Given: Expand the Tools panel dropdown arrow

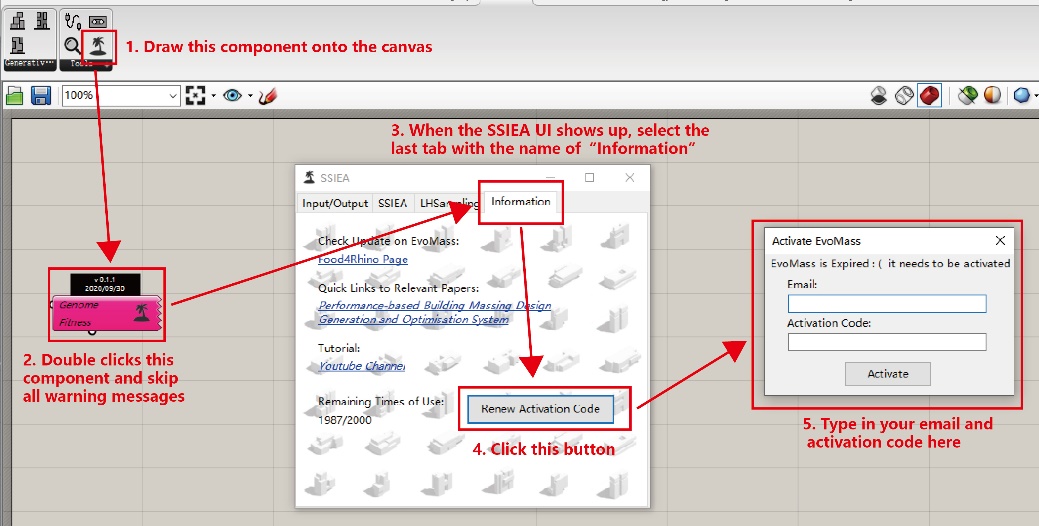Looking at the screenshot, I should pos(105,64).
